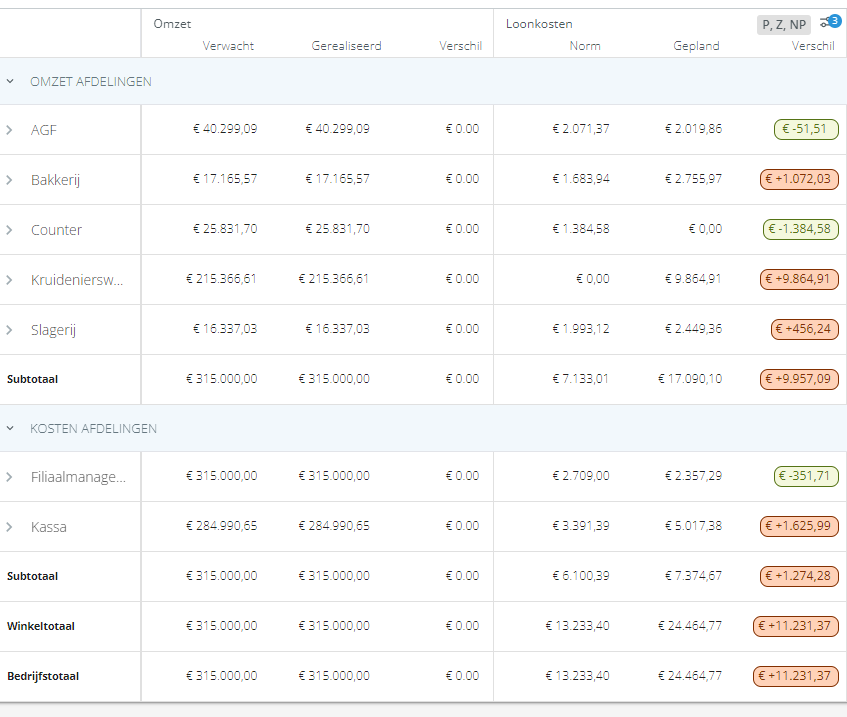
Task: Click the Kassa department name
Action: pos(49,527)
